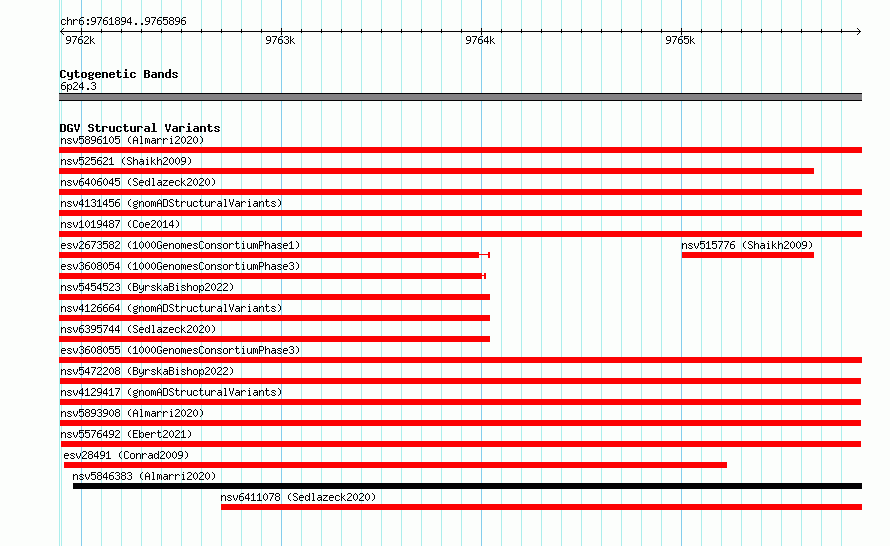The width and height of the screenshot is (890, 546).
Task: Select the red bar under esv3608054
Action: click(x=272, y=276)
